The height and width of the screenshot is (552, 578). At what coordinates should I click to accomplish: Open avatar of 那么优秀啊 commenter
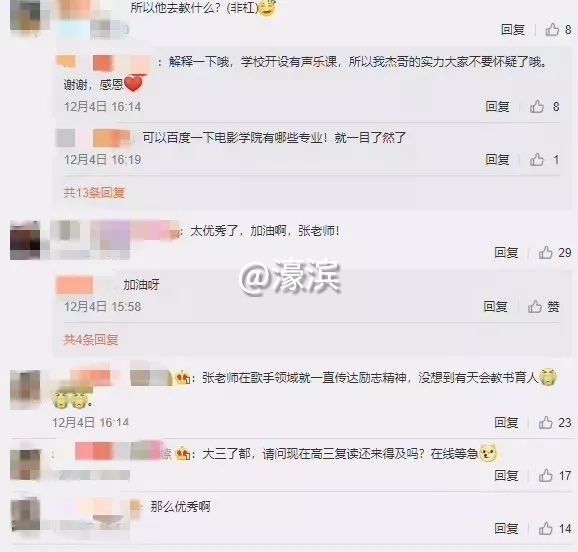[x=25, y=514]
